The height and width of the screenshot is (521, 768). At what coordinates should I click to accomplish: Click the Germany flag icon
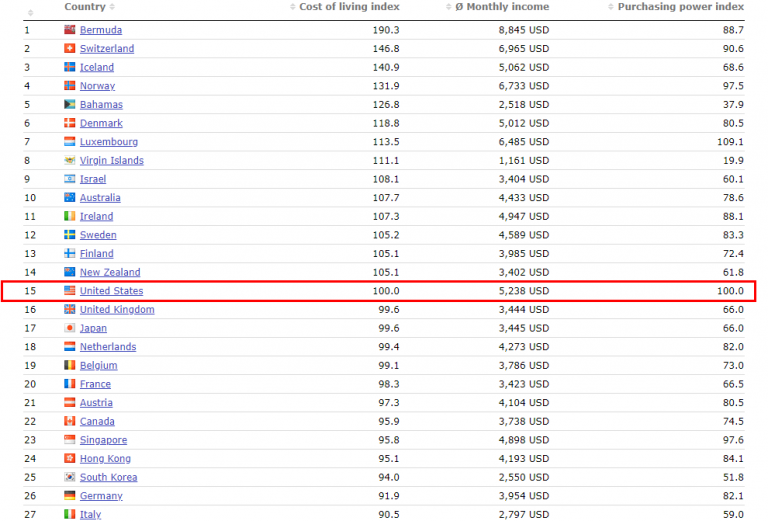(70, 495)
